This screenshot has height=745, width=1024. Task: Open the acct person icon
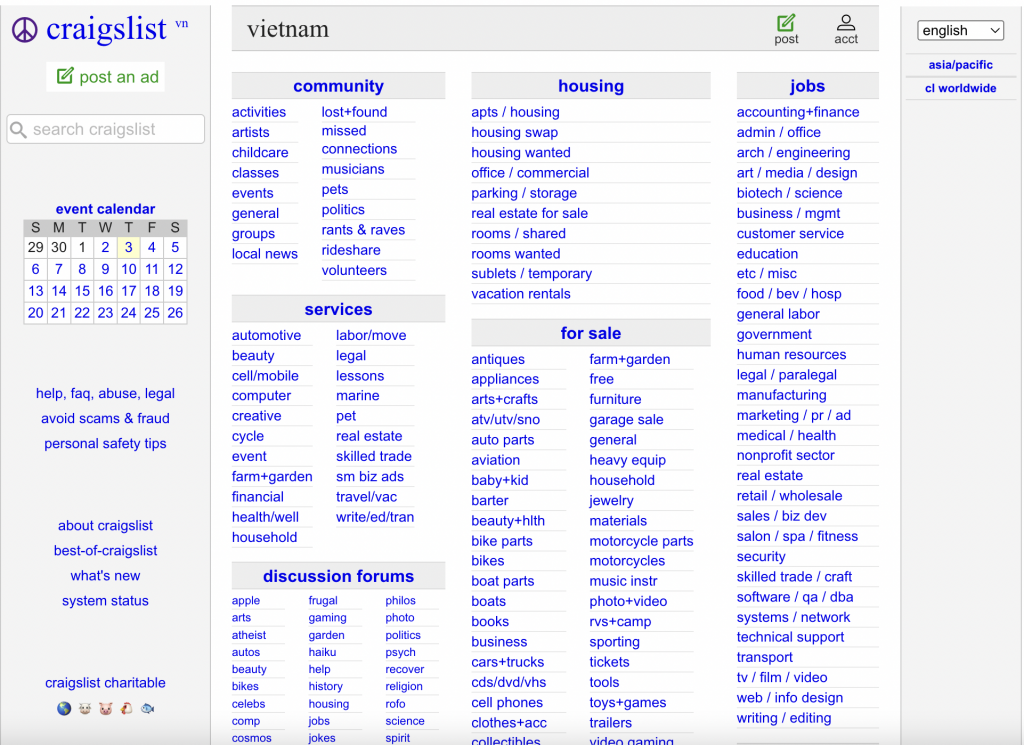click(x=846, y=23)
